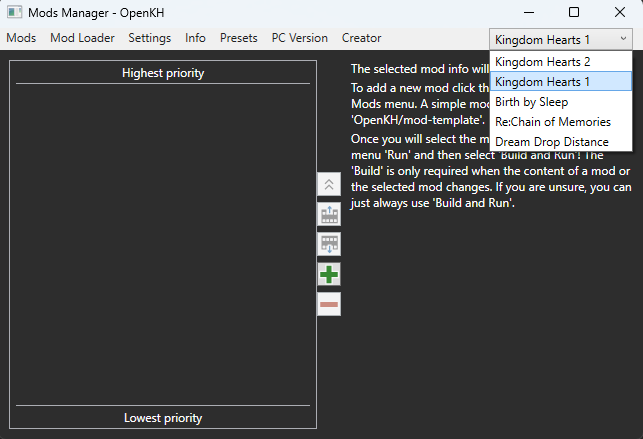Minimize the Mods Manager window
The image size is (643, 439).
point(529,12)
